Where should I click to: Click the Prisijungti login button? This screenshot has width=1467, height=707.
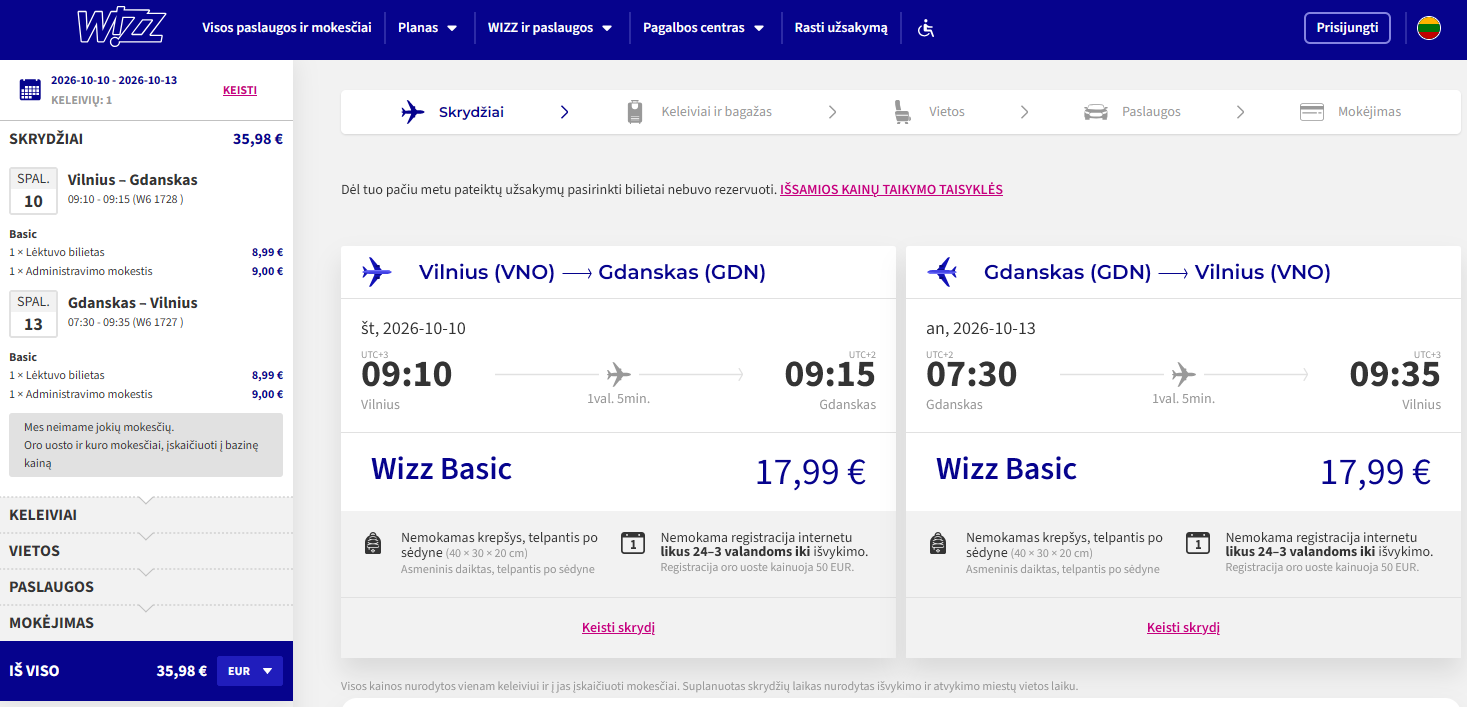1347,28
